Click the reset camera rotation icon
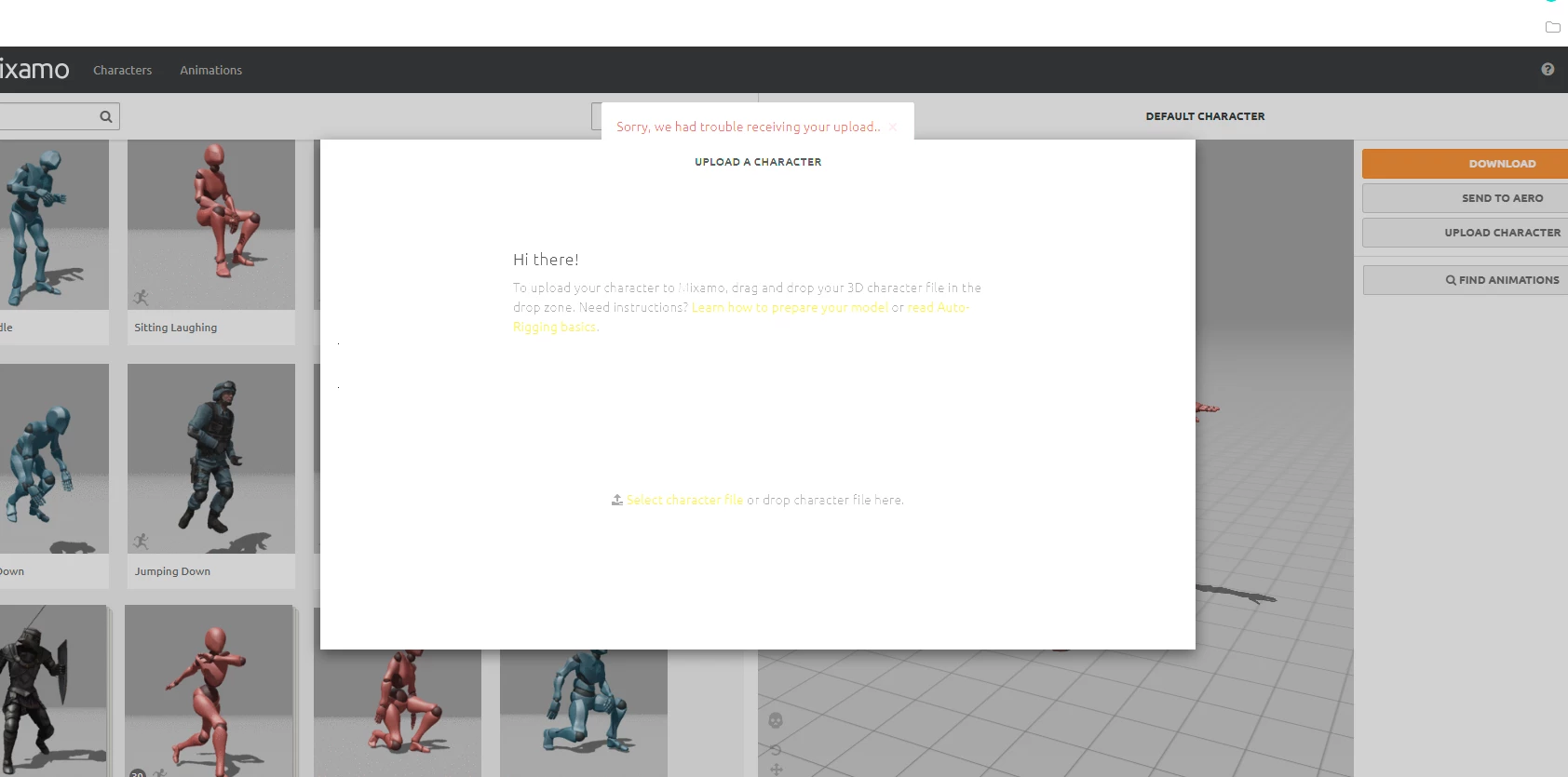Screen dimensions: 1568x777 pos(776,749)
